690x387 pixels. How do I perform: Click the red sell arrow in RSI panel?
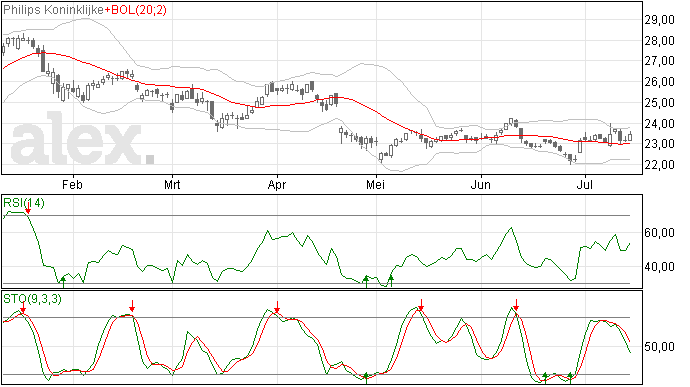(x=28, y=208)
